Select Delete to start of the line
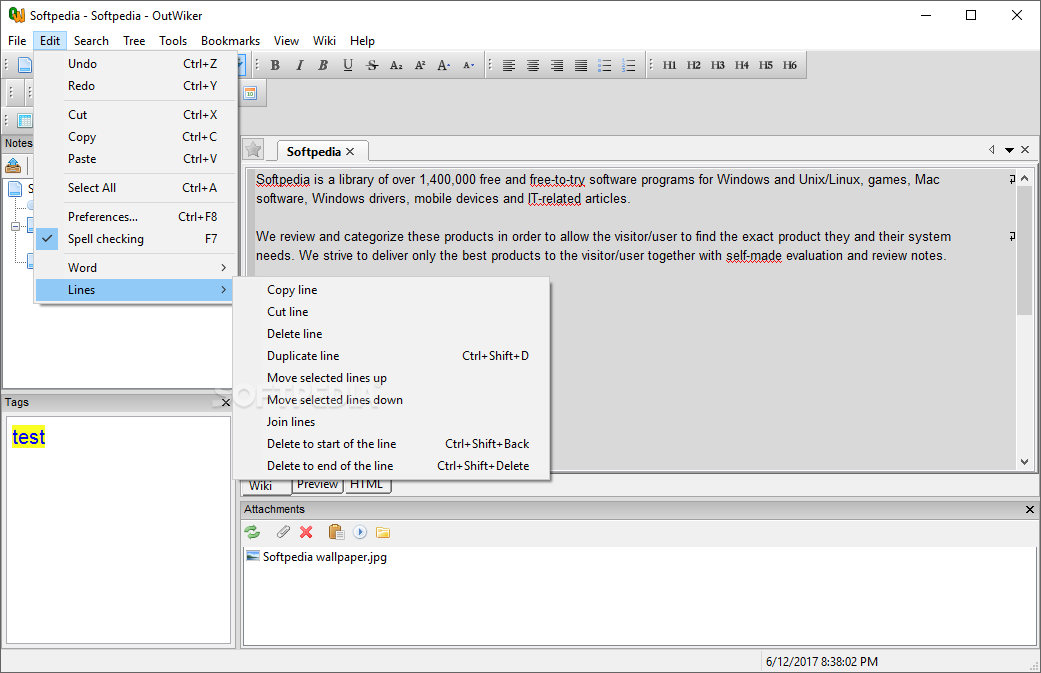This screenshot has width=1041, height=673. [x=391, y=444]
